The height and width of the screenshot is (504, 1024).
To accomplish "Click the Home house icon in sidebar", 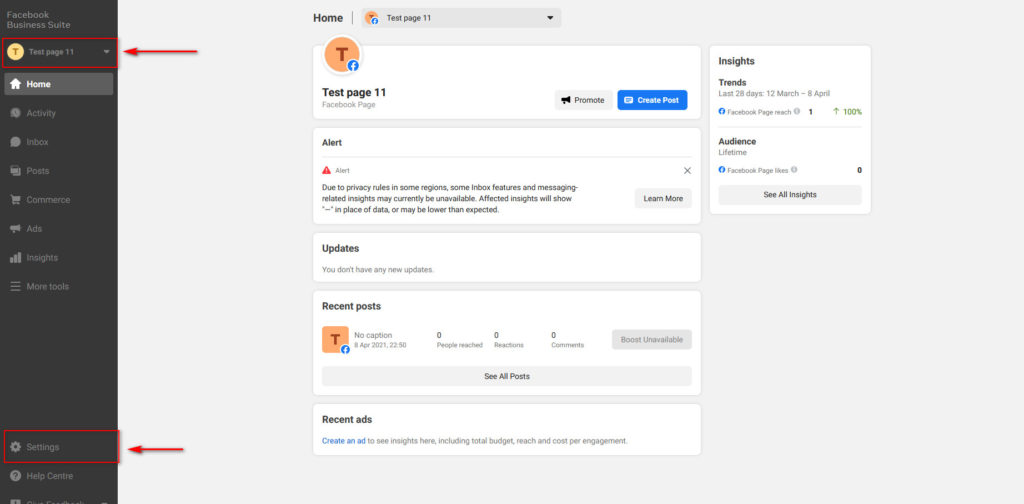I will click(15, 84).
